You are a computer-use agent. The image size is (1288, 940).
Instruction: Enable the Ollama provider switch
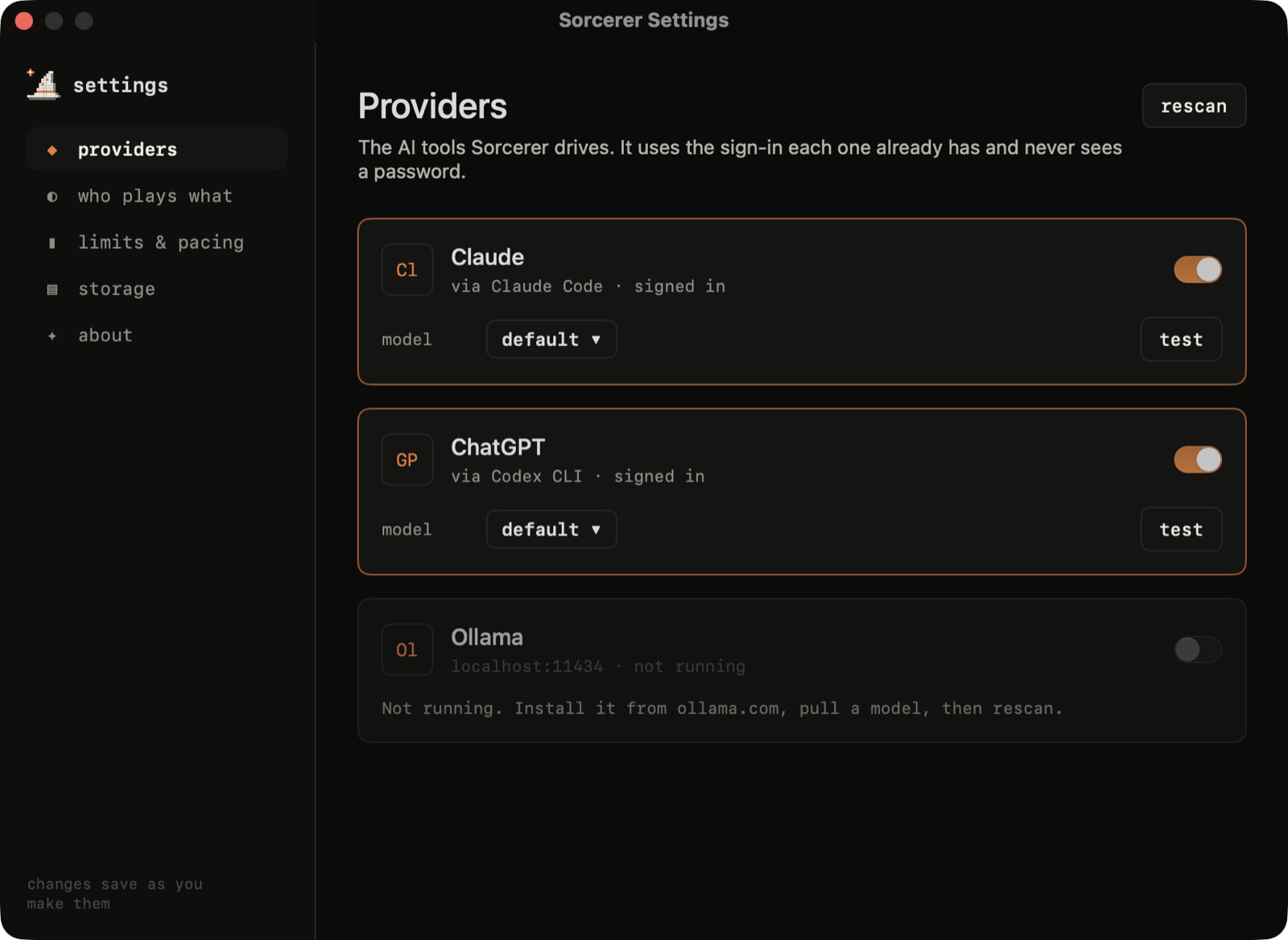pyautogui.click(x=1198, y=649)
